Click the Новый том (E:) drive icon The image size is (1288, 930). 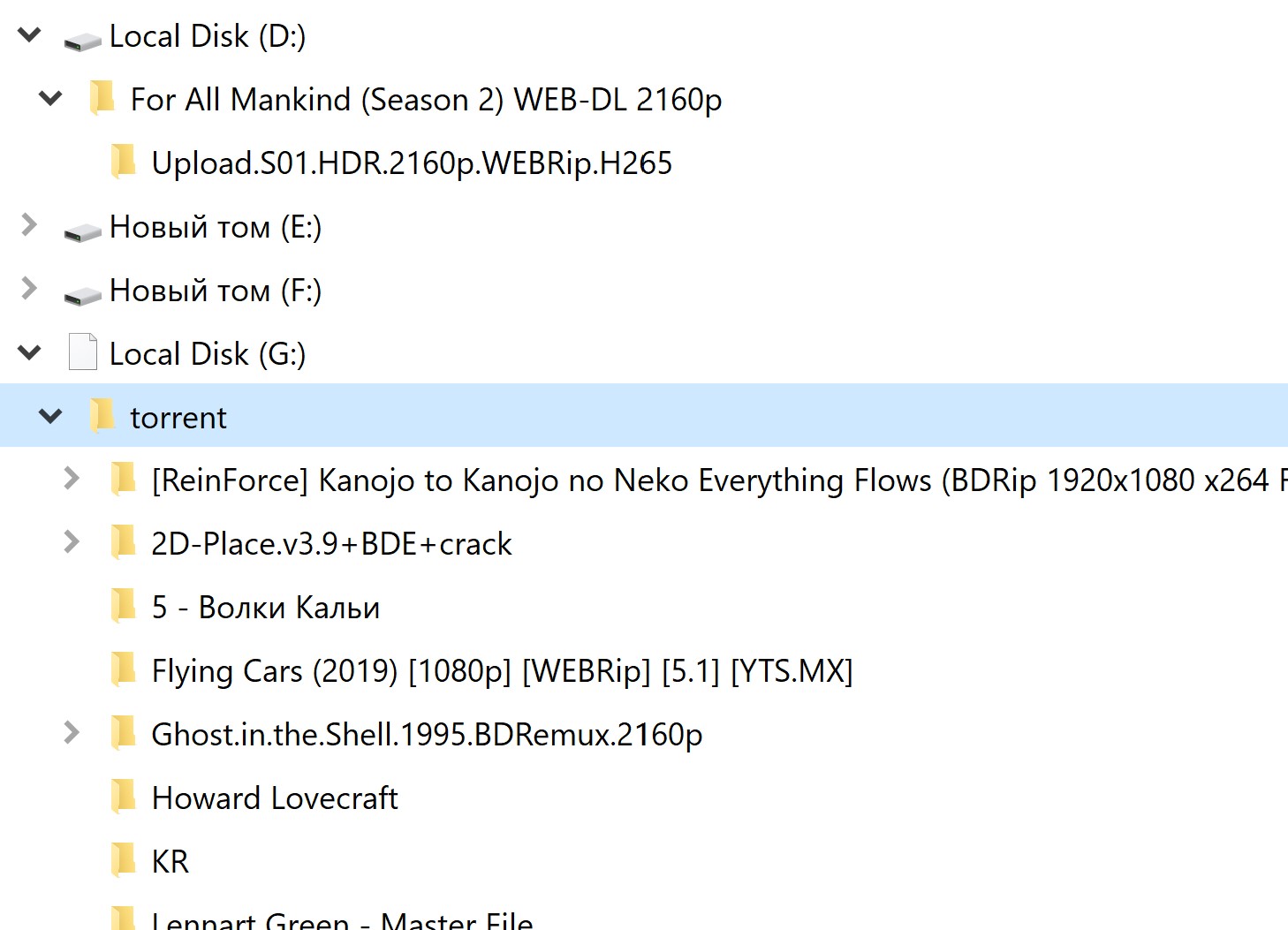click(x=83, y=231)
